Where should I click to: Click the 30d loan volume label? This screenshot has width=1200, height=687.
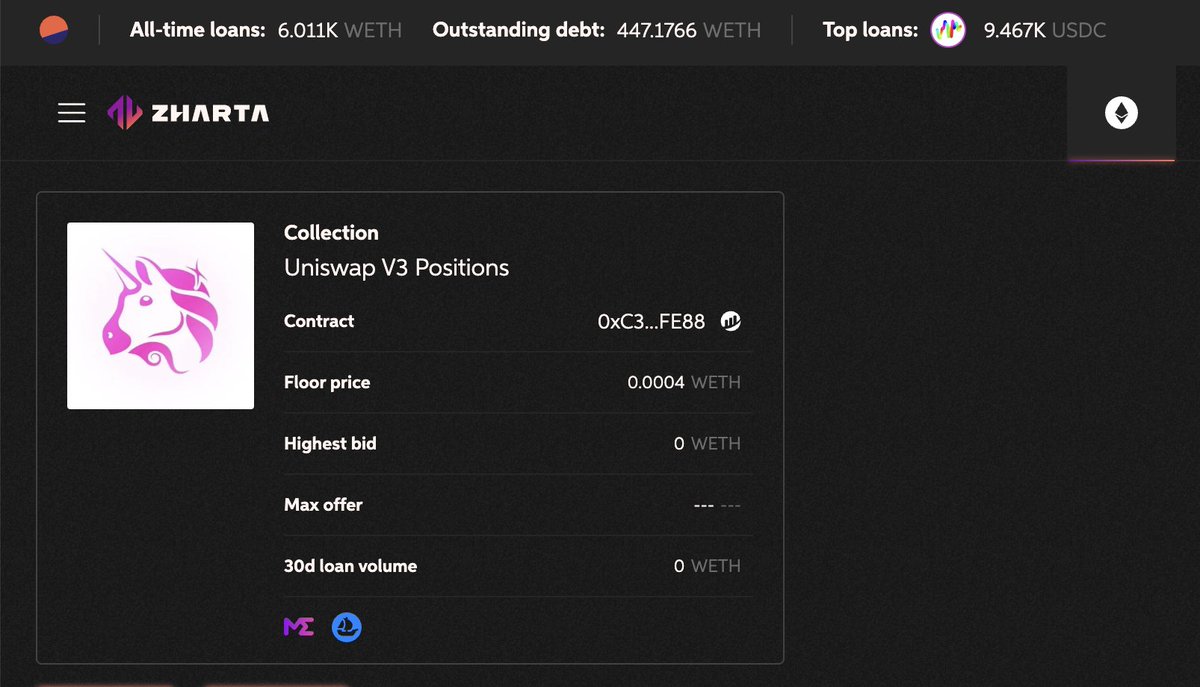coord(350,566)
